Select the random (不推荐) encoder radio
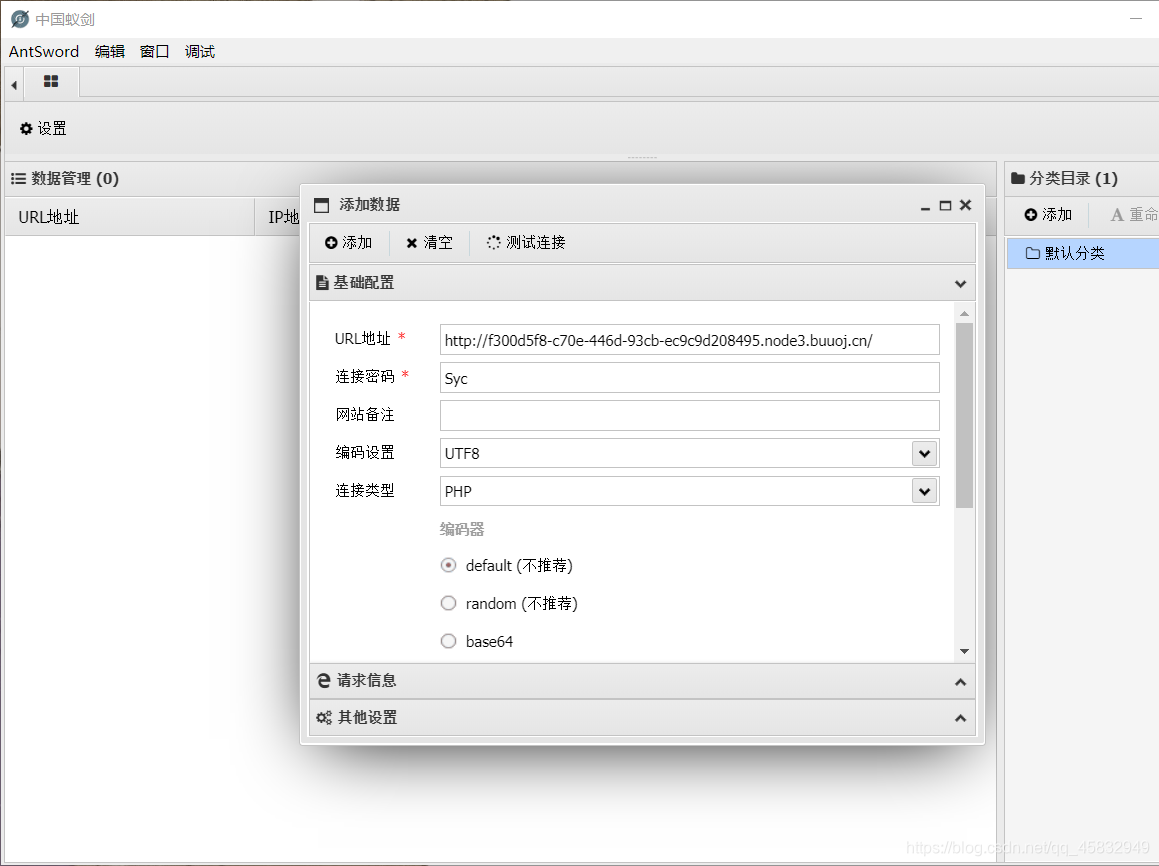1159x866 pixels. click(448, 603)
